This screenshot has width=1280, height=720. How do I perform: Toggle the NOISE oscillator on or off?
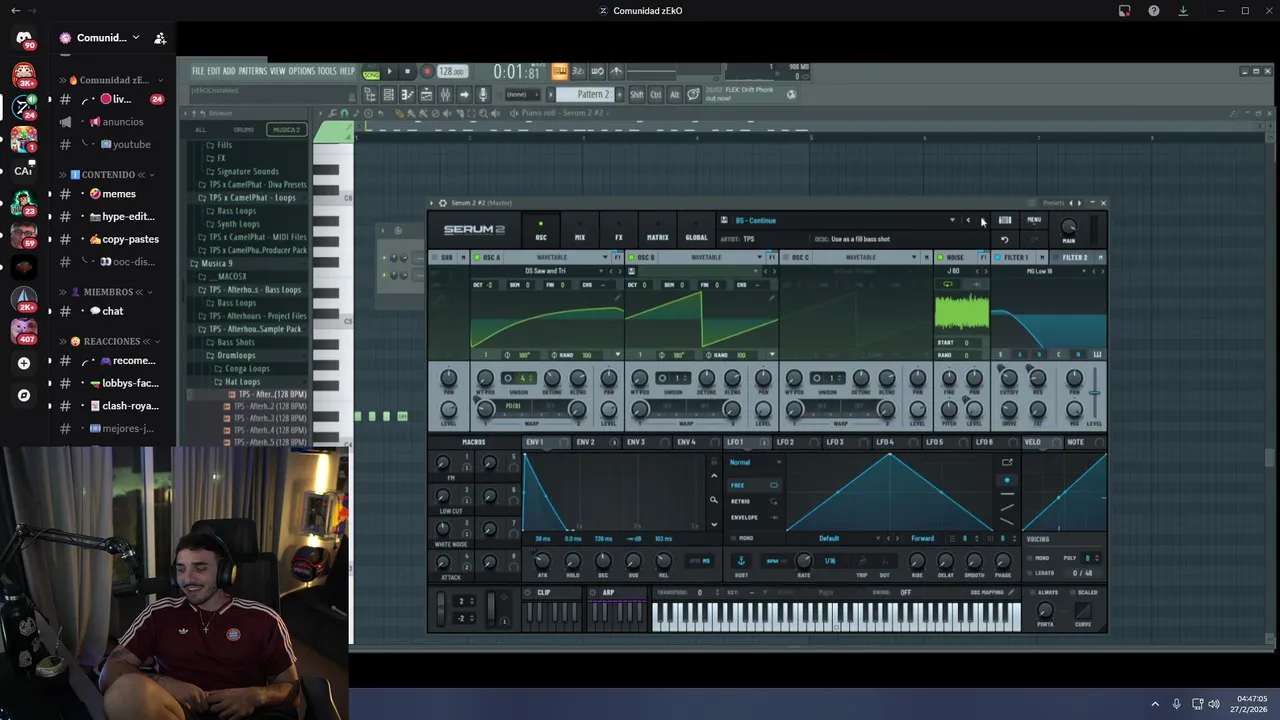pos(939,257)
